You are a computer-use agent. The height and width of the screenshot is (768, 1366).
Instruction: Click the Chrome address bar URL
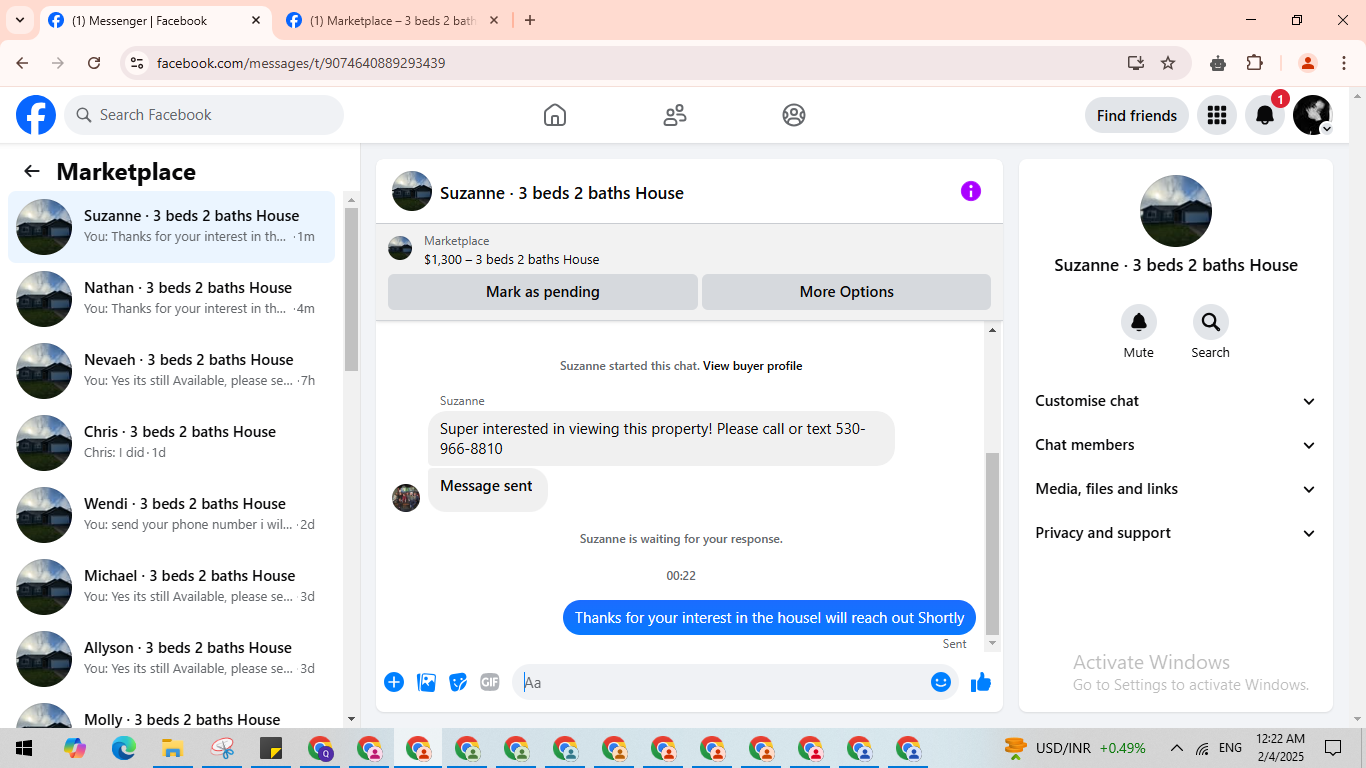[x=301, y=63]
